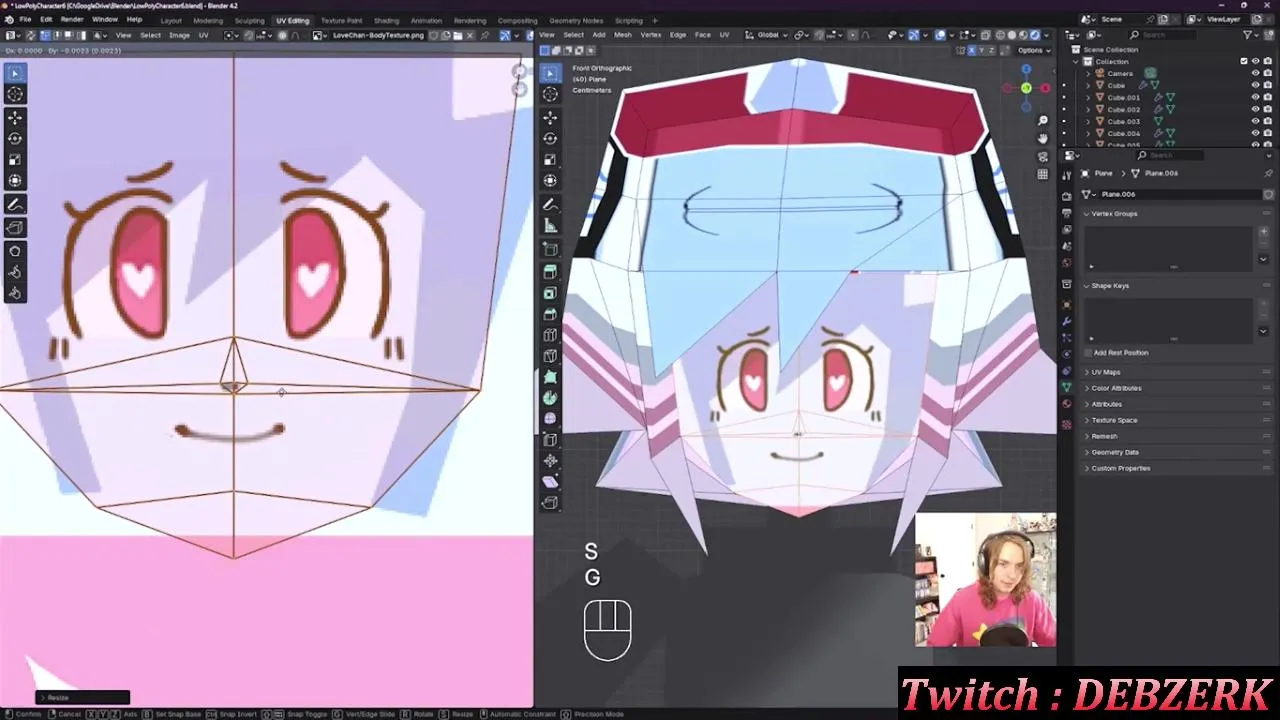This screenshot has width=1280, height=720.
Task: Select the Cursor tool in the UV editor
Action: (15, 94)
